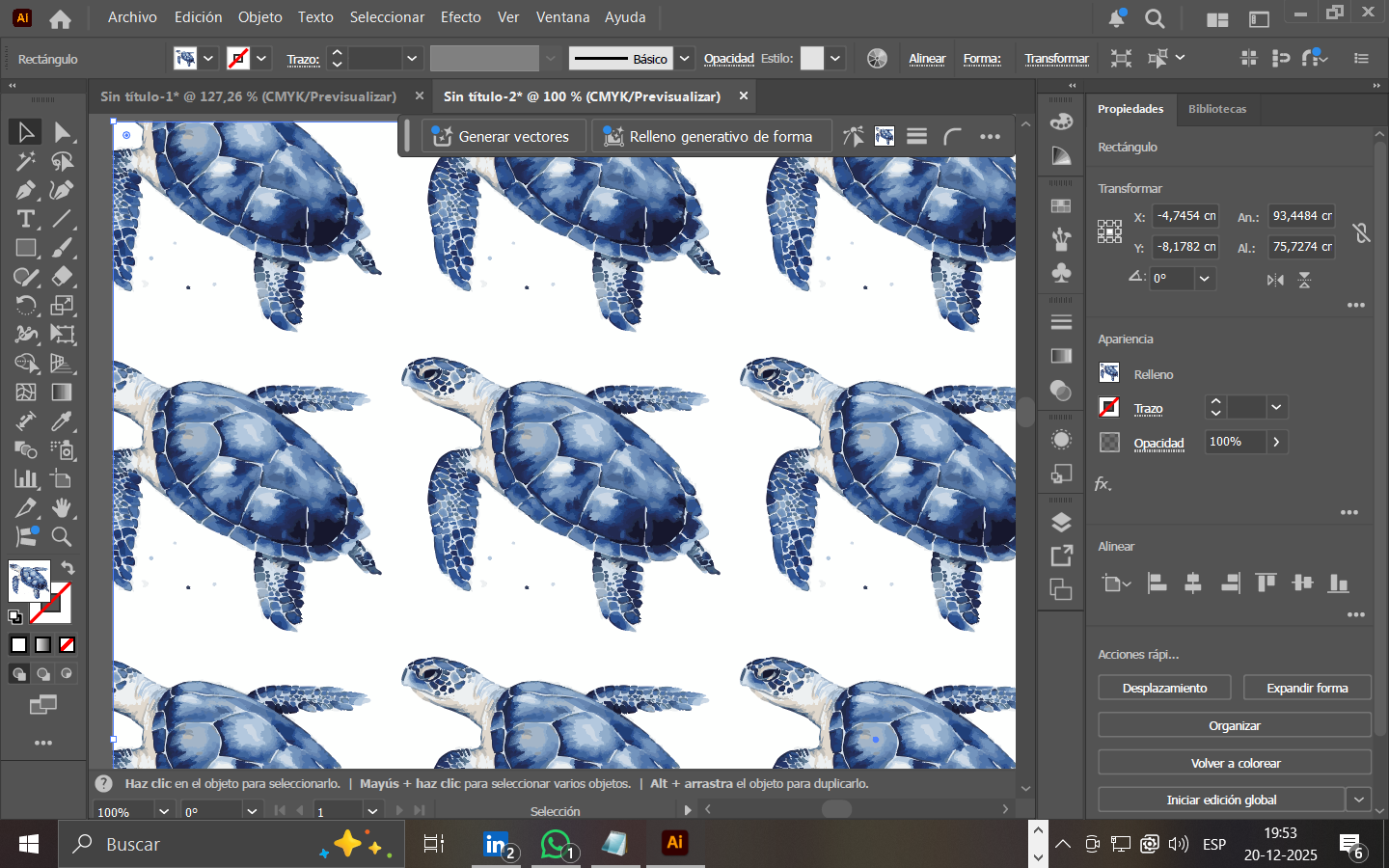Click Trazo none swatch in Apariencia
The width and height of the screenshot is (1389, 868).
click(x=1109, y=407)
